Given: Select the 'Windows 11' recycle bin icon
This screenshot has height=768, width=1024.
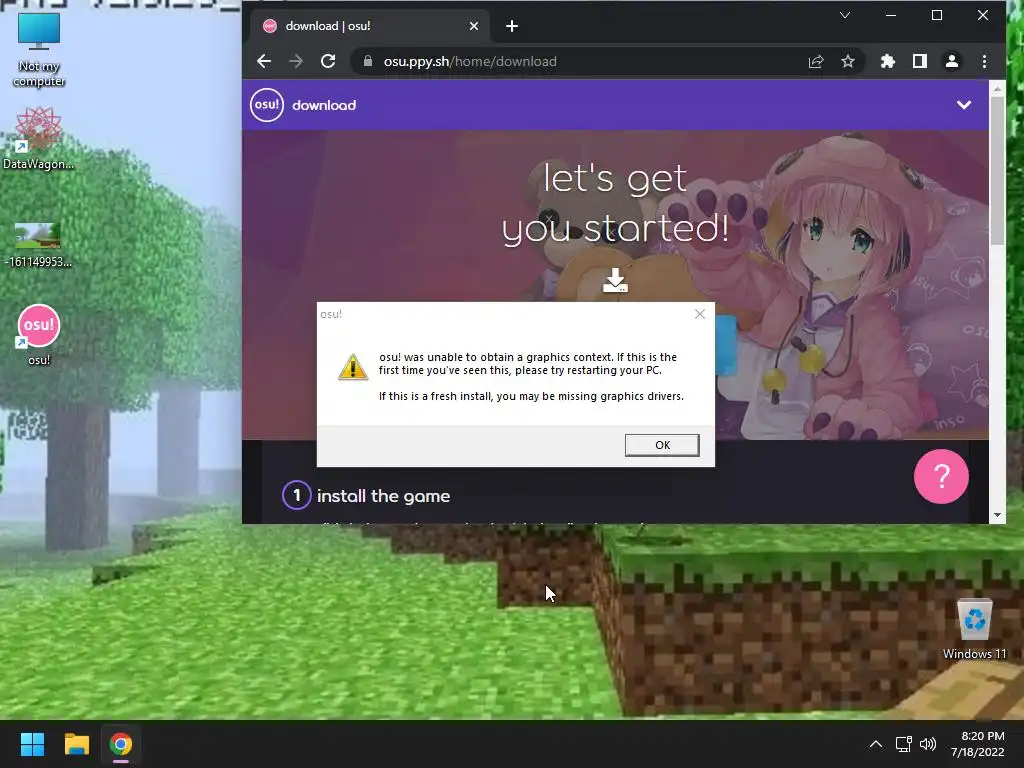Looking at the screenshot, I should 974,629.
